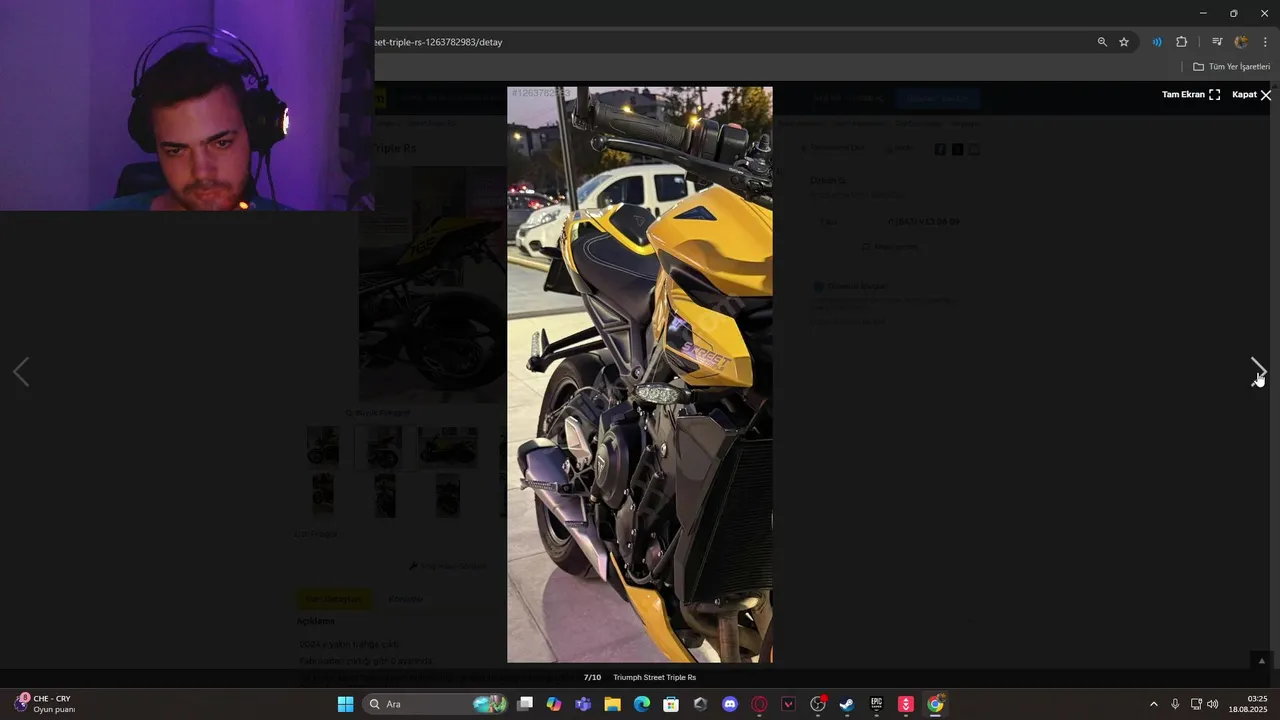
Task: Open Microsoft Store from the taskbar
Action: pyautogui.click(x=671, y=704)
